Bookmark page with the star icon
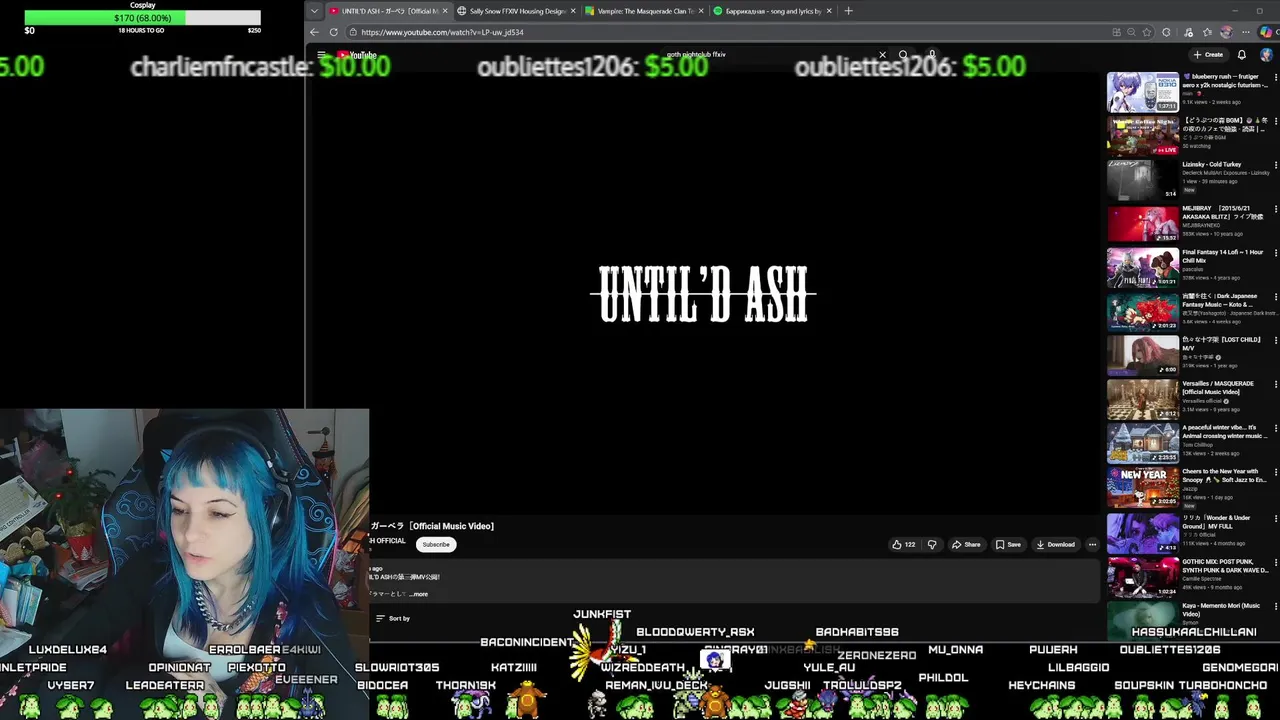Viewport: 1280px width, 720px height. tap(1147, 32)
